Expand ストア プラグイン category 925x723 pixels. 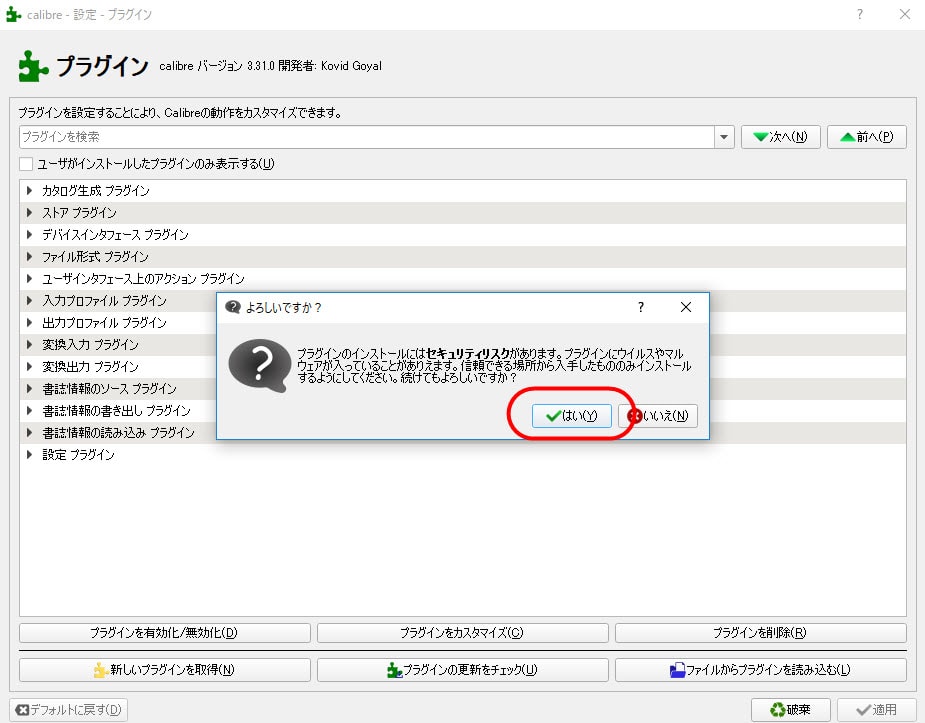[29, 212]
